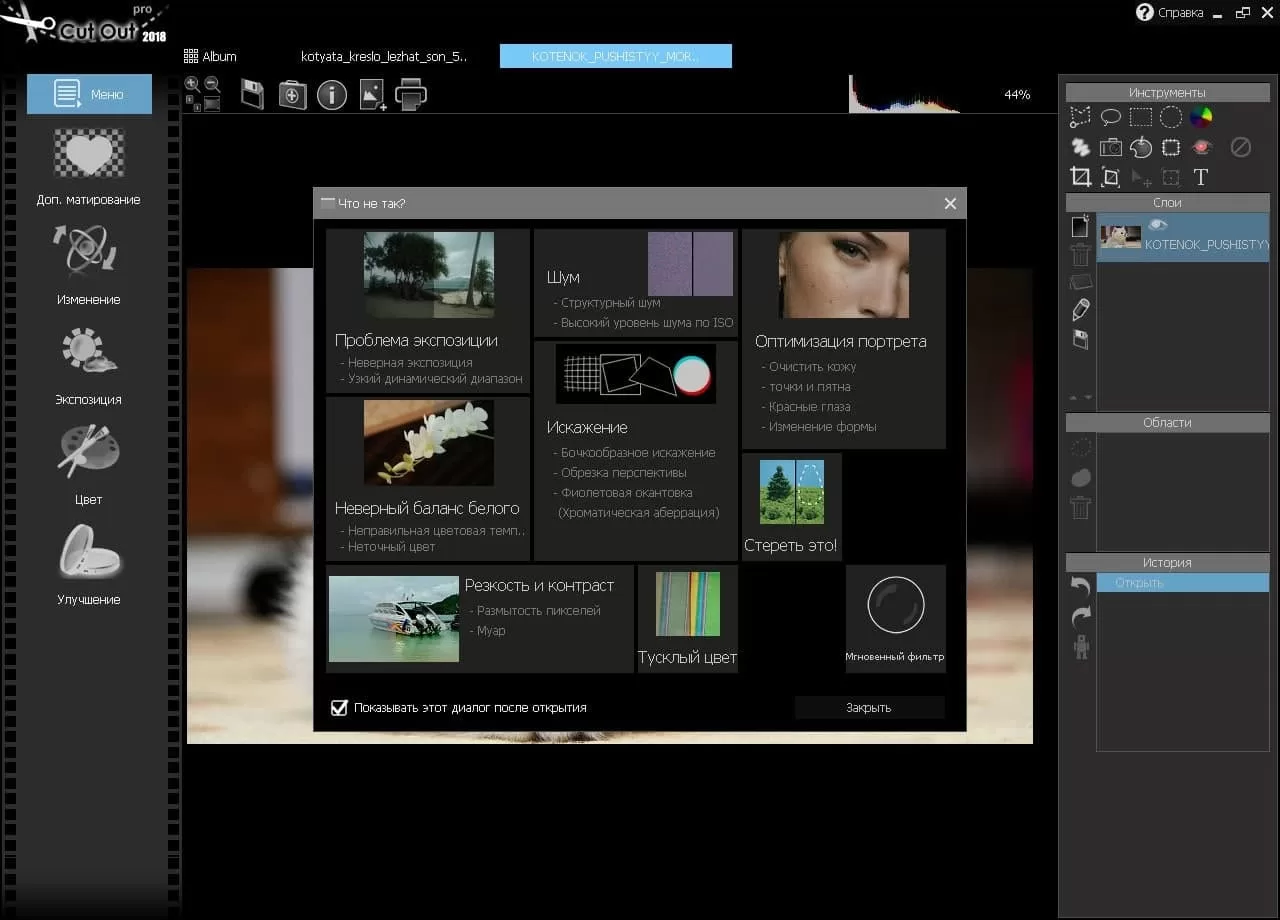Image resolution: width=1280 pixels, height=920 pixels.
Task: Switch to the Album tab
Action: [211, 56]
